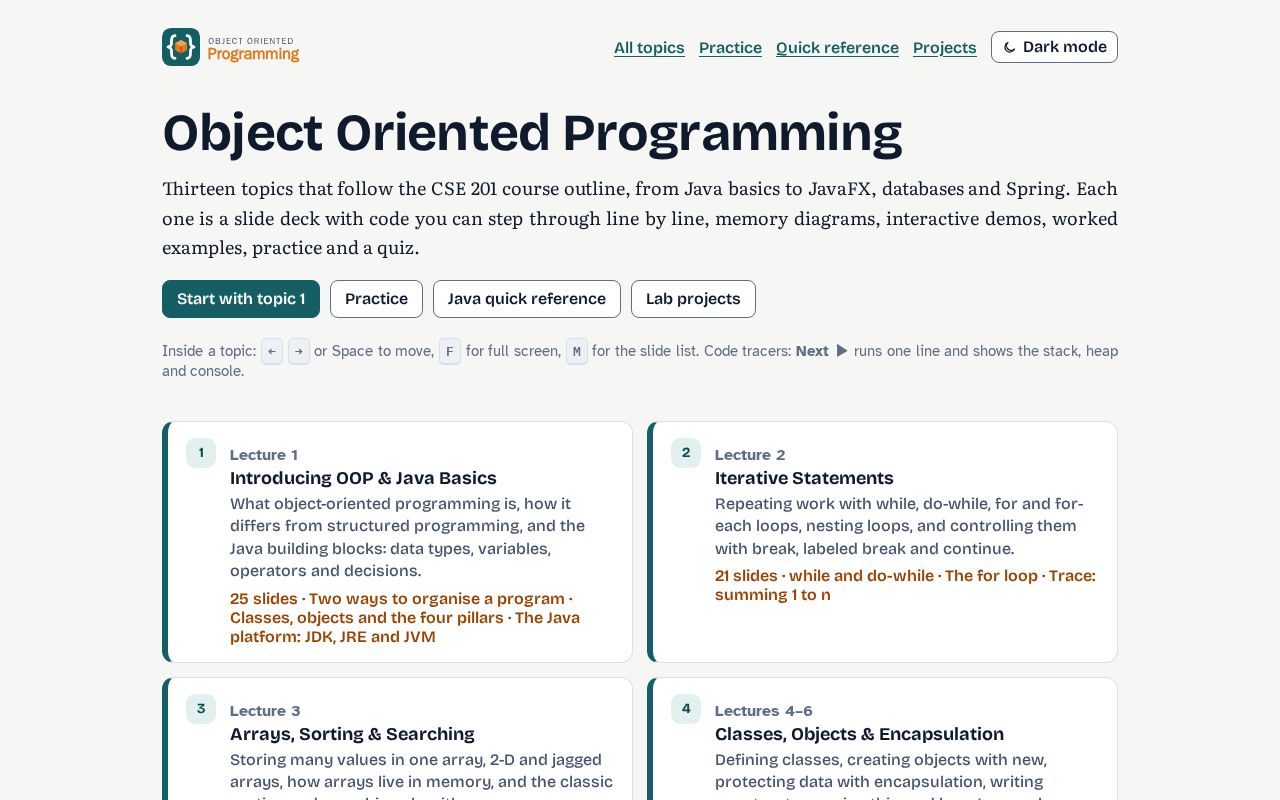Click the 'Lecture 2' label text

point(750,455)
